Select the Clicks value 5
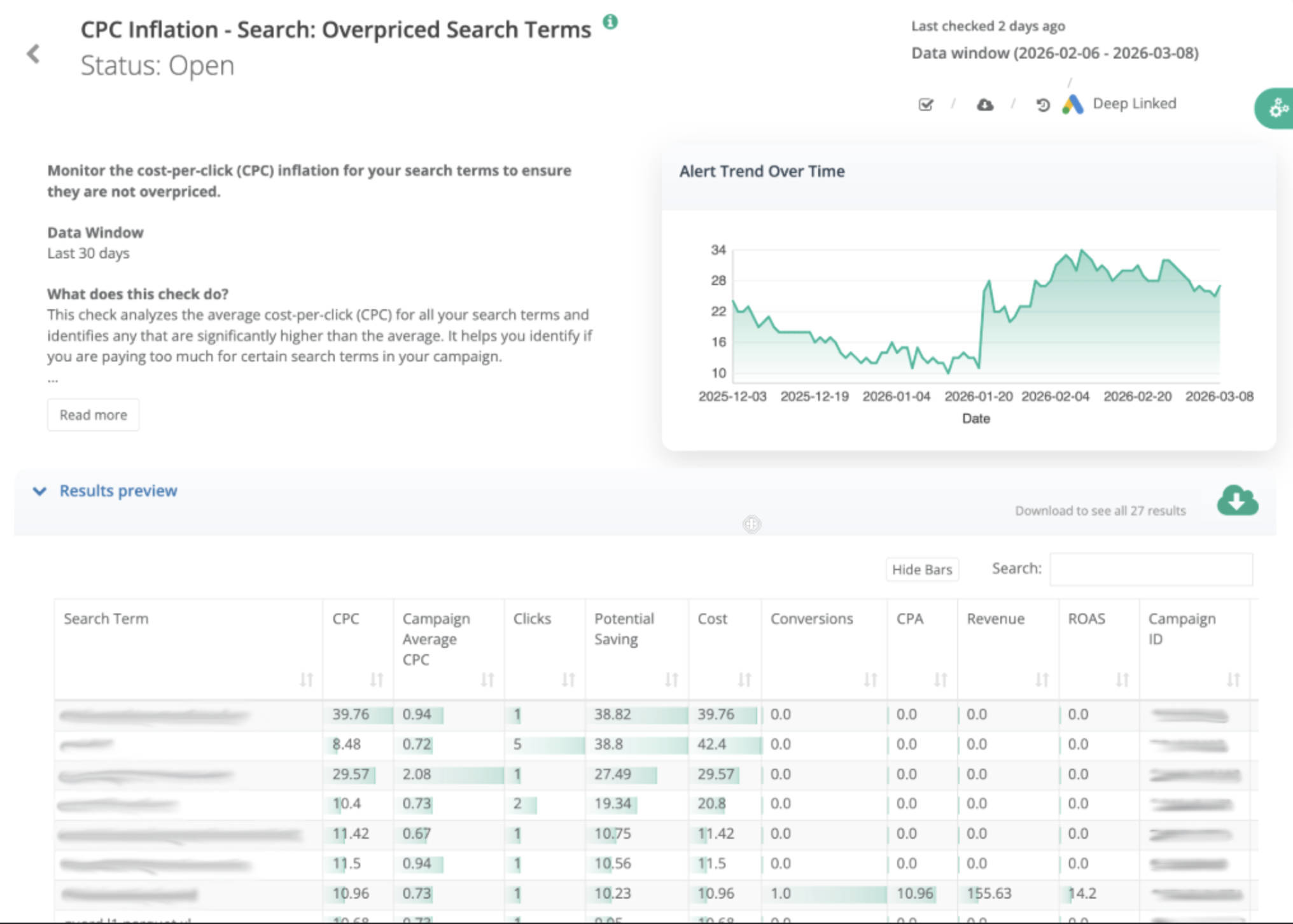Image resolution: width=1293 pixels, height=924 pixels. pos(517,744)
